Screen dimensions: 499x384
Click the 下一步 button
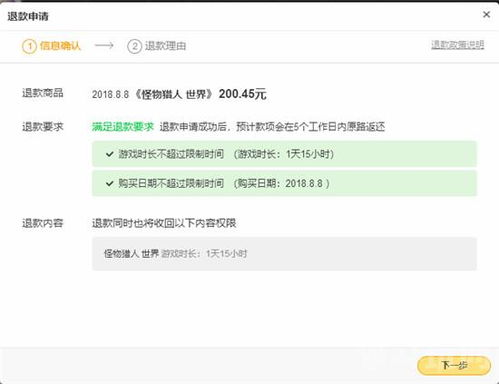[454, 365]
